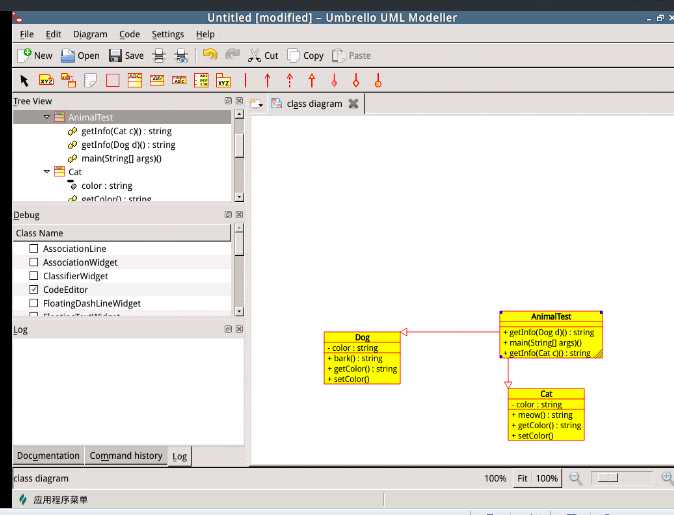Select the plain Association line tool

click(x=245, y=80)
